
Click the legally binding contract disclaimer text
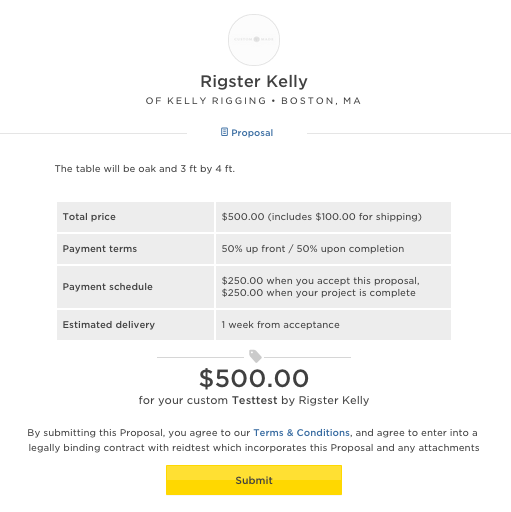[x=254, y=440]
